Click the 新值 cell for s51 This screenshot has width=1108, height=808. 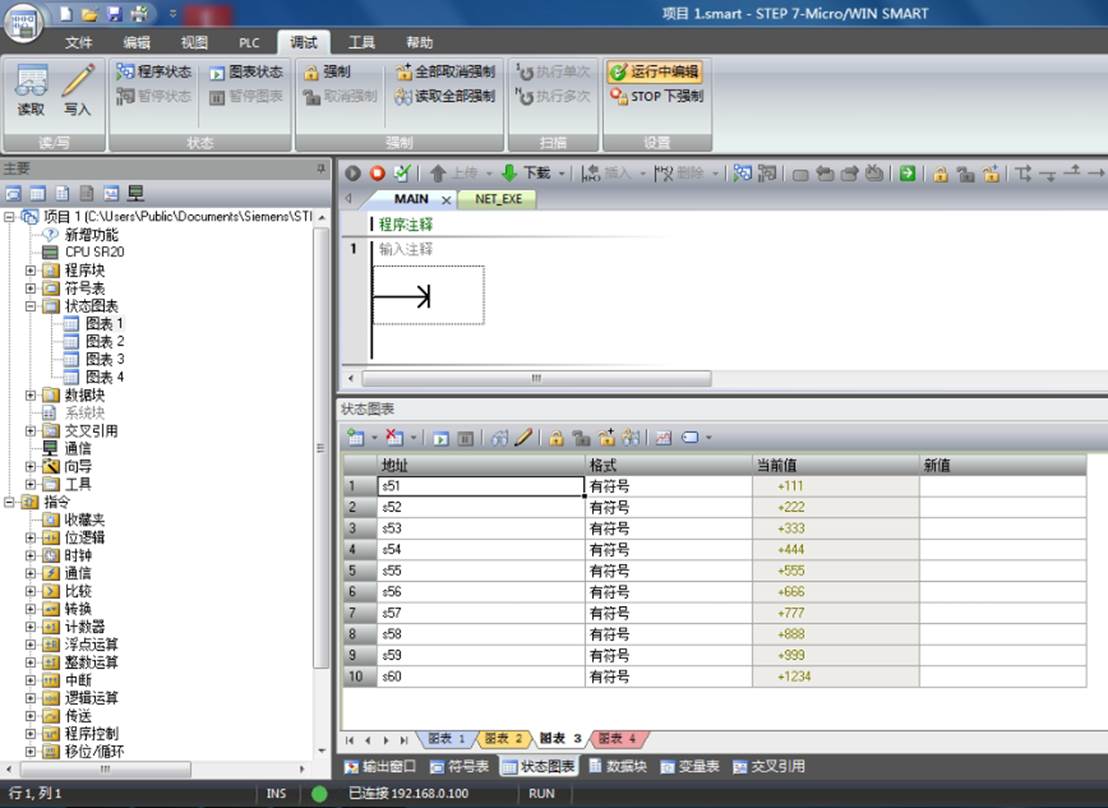click(x=1003, y=486)
